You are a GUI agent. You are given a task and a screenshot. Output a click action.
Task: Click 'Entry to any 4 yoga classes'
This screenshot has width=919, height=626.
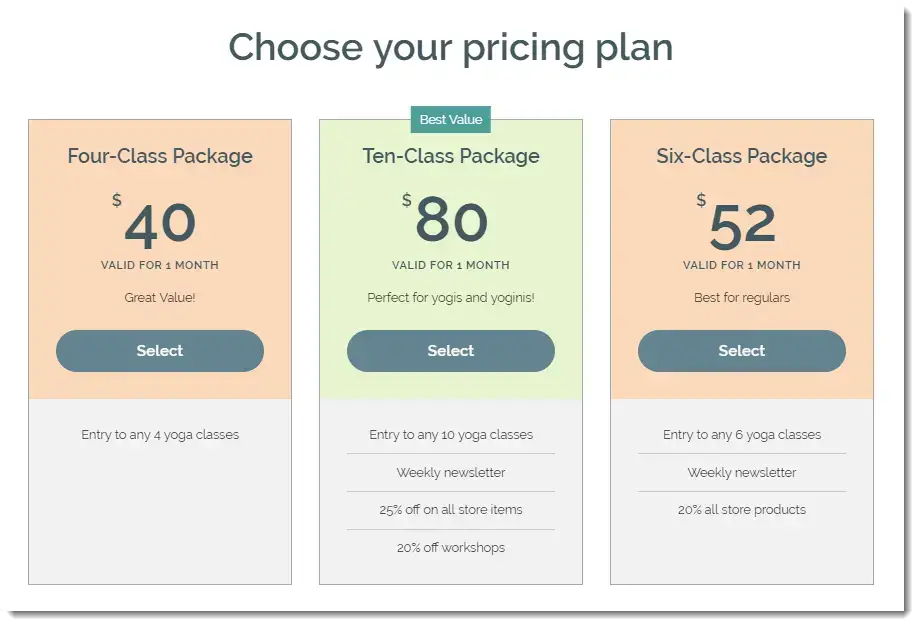coord(160,435)
